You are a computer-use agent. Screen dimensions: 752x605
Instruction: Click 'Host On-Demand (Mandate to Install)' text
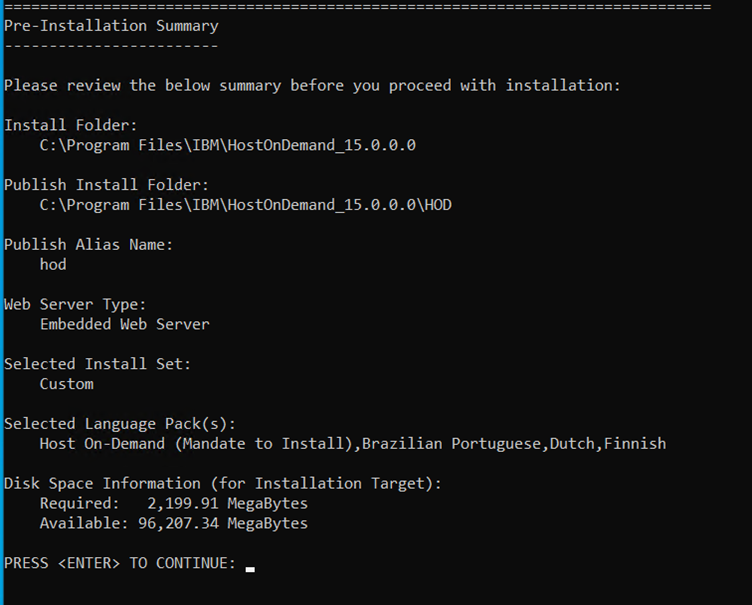[x=198, y=443]
